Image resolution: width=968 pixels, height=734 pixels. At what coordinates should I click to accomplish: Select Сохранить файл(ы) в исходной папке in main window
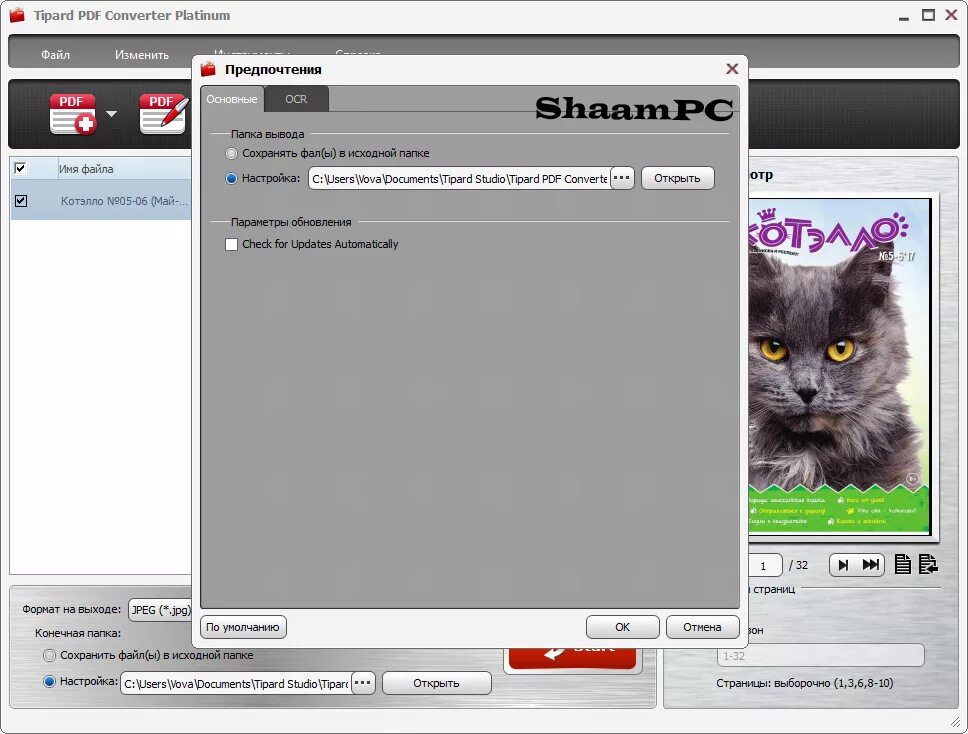(x=49, y=655)
